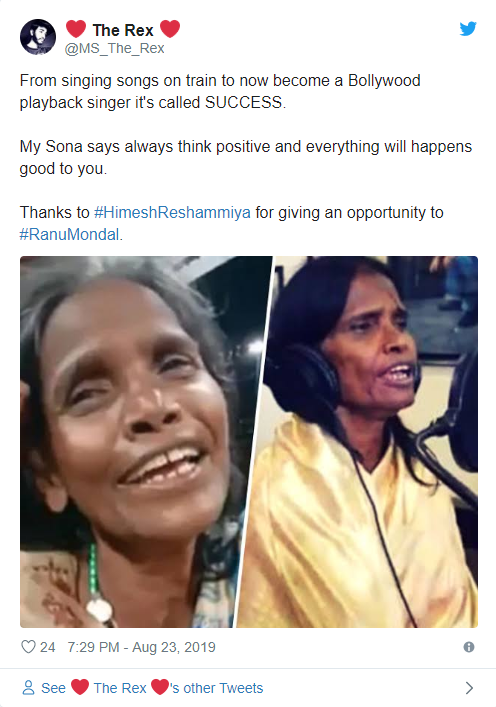Expand other tweets with right chevron
The image size is (496, 707).
click(469, 688)
